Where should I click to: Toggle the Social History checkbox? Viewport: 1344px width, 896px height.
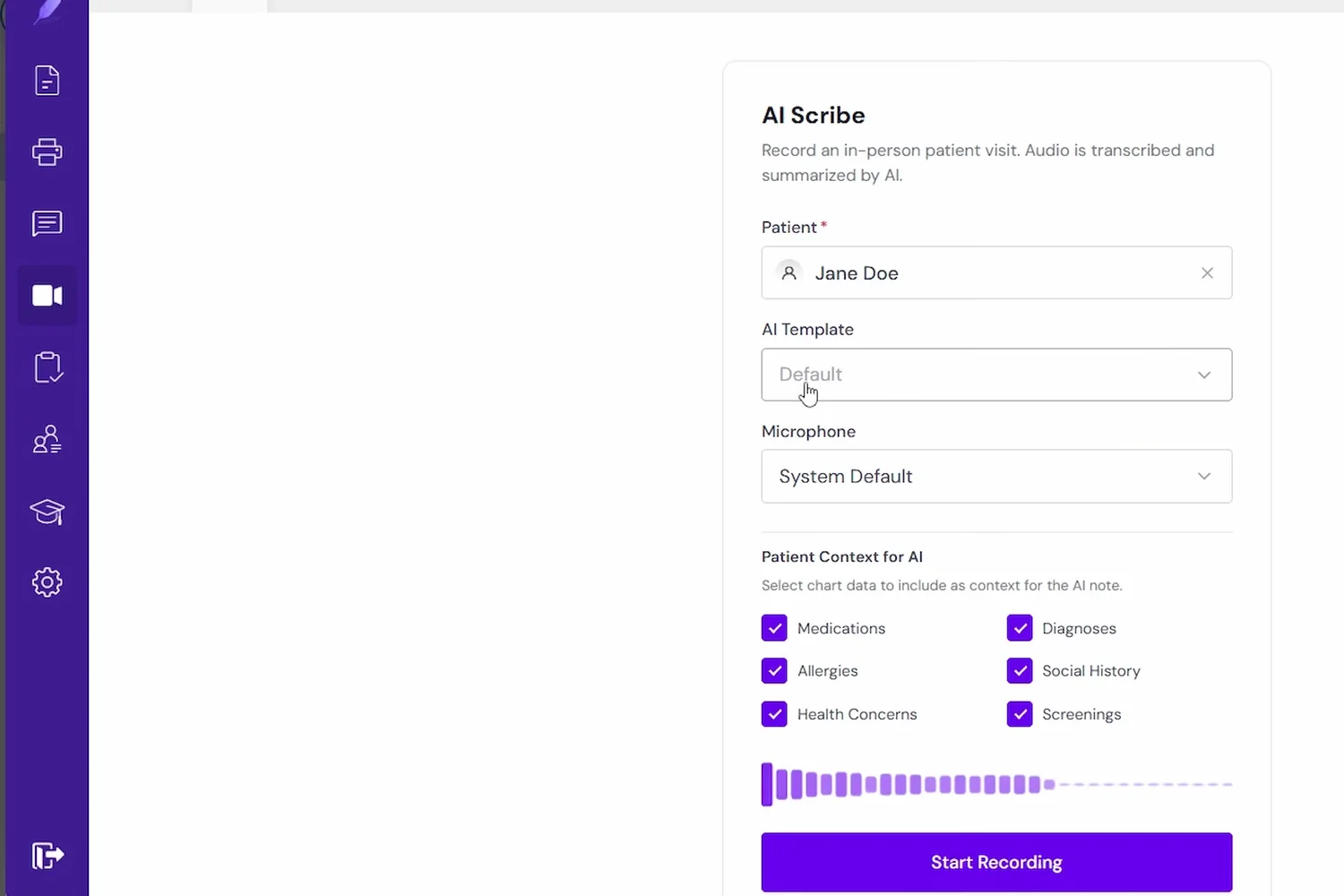1020,670
